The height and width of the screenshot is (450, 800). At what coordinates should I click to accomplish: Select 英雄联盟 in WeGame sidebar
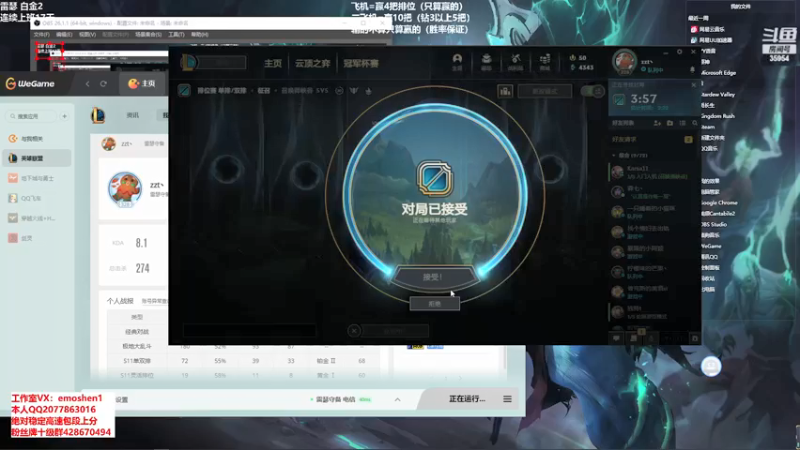[x=37, y=159]
